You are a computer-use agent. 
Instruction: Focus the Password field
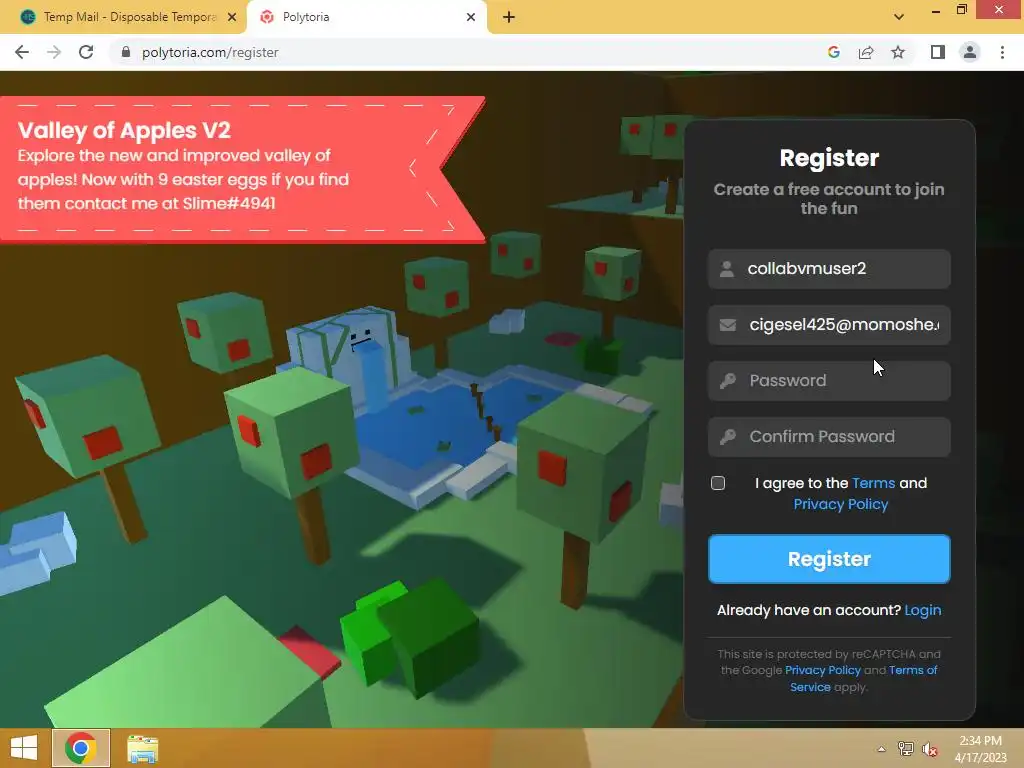click(x=829, y=381)
